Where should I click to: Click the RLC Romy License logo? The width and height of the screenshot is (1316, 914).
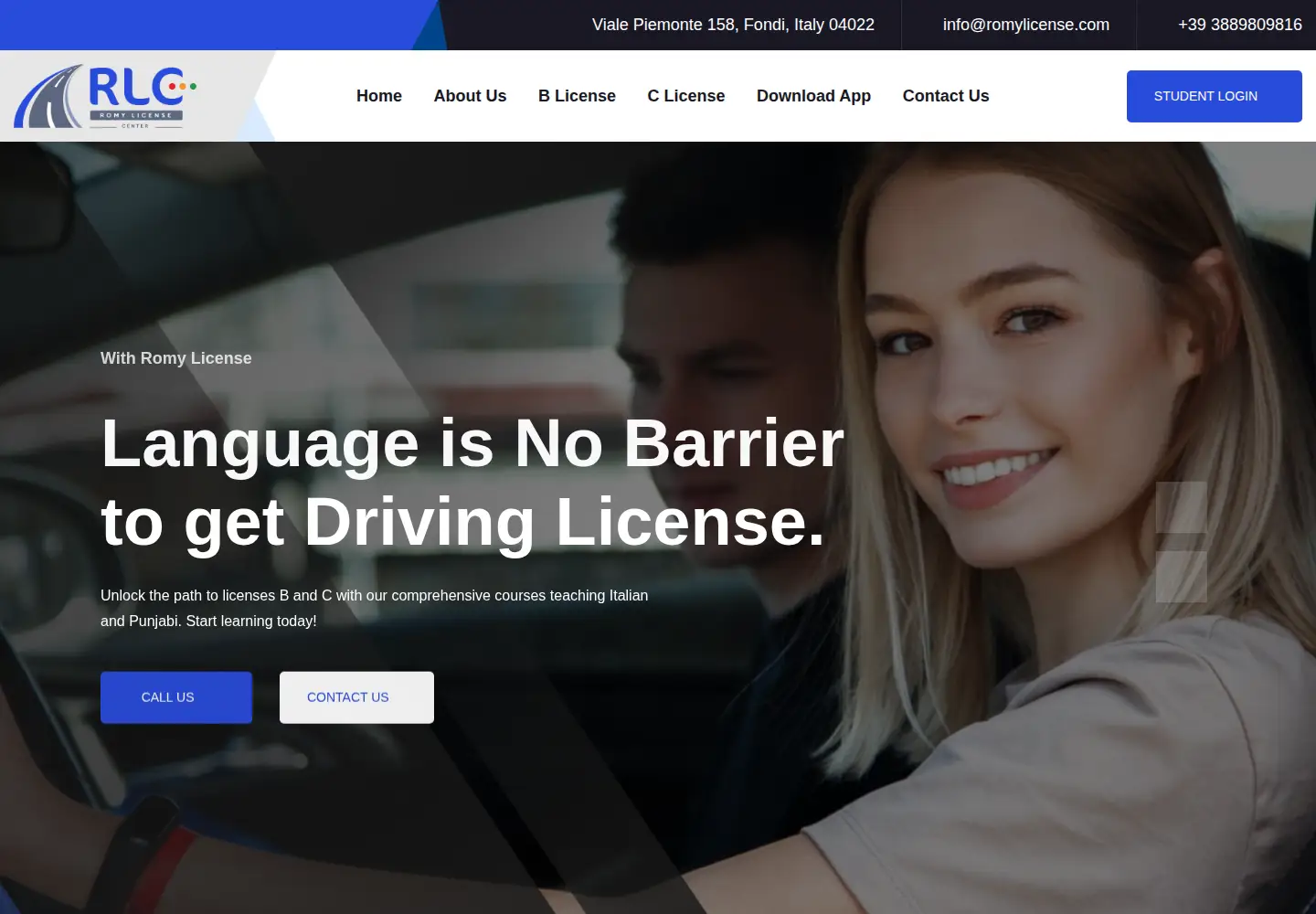tap(105, 96)
